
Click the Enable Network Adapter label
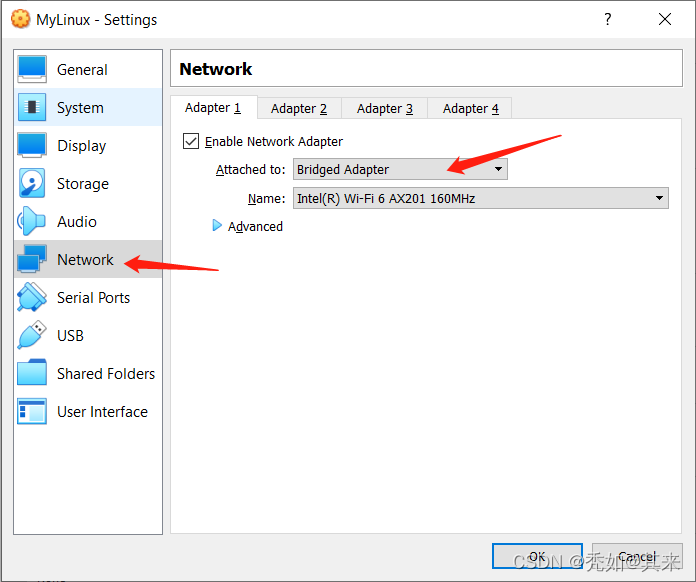click(x=274, y=142)
